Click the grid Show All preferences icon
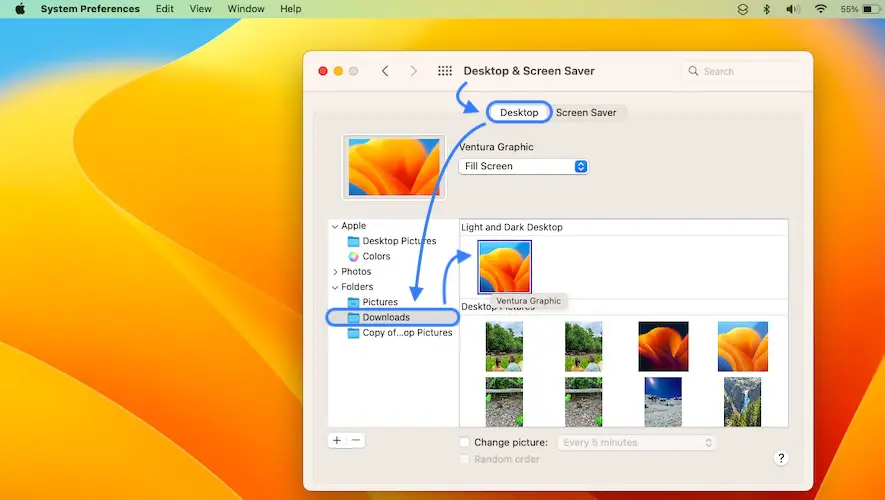This screenshot has height=500, width=885. pos(445,71)
